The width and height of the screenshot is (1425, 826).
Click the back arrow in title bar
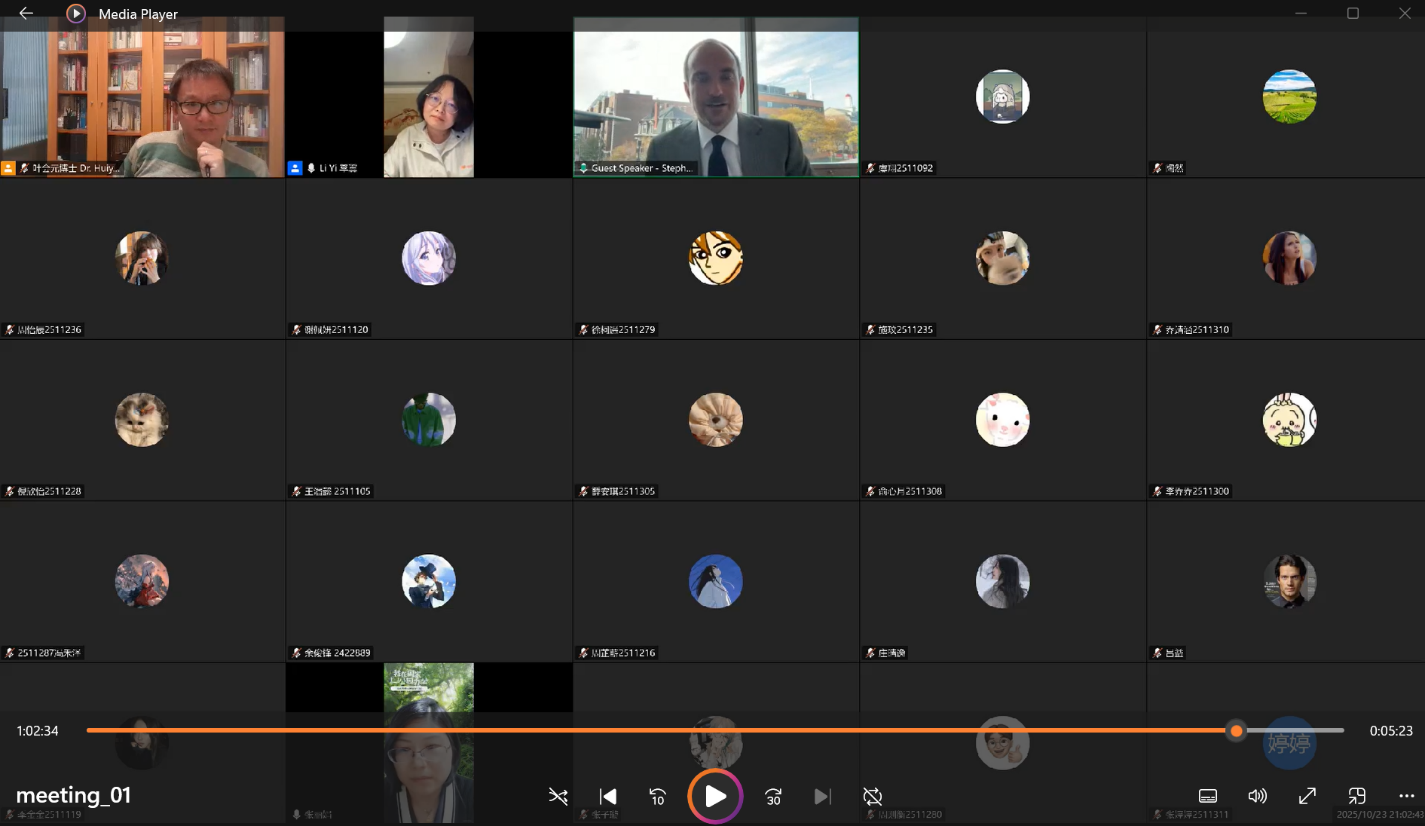coord(26,13)
